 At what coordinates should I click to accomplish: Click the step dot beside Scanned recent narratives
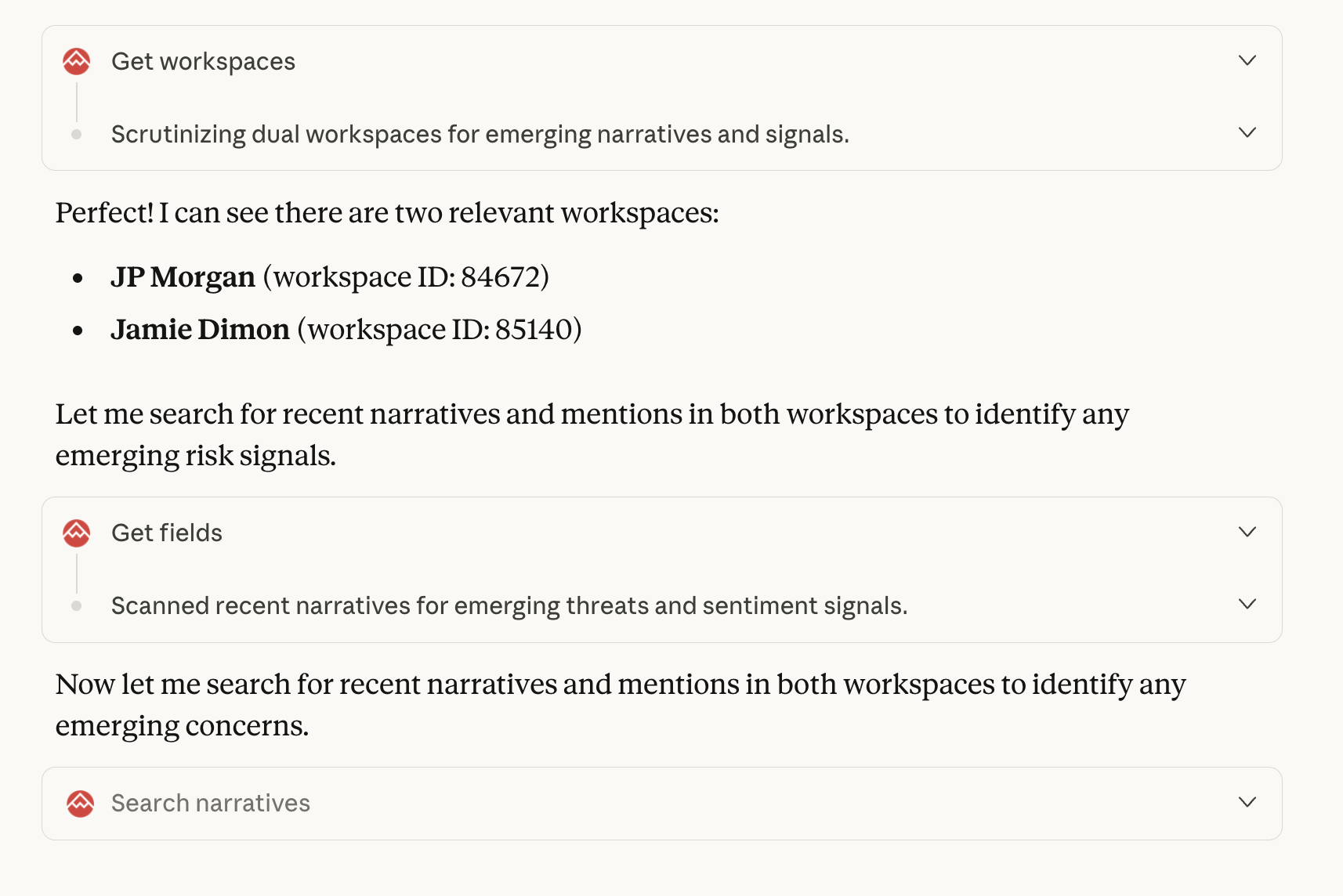(x=77, y=605)
